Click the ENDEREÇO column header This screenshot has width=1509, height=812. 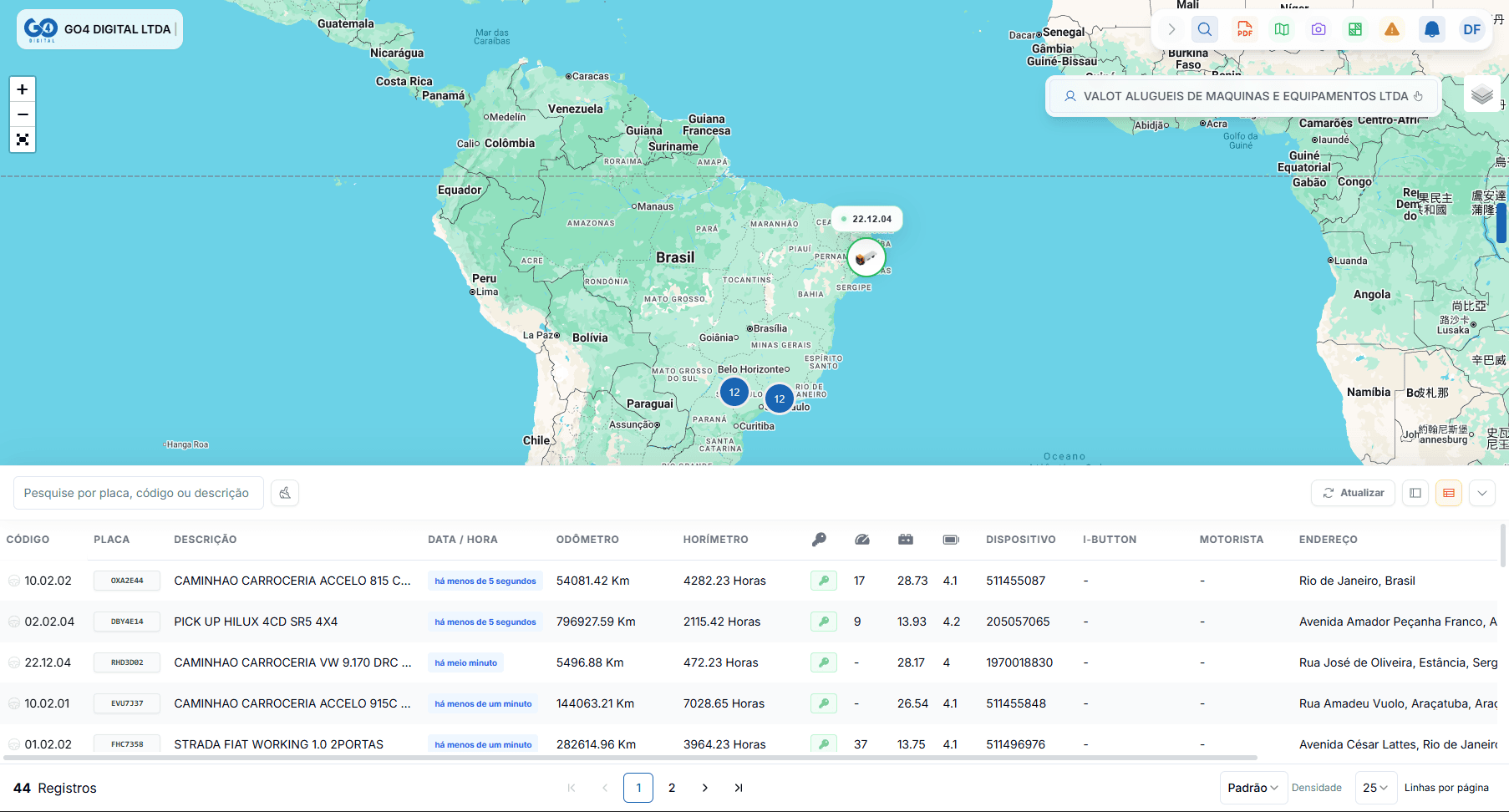tap(1329, 540)
